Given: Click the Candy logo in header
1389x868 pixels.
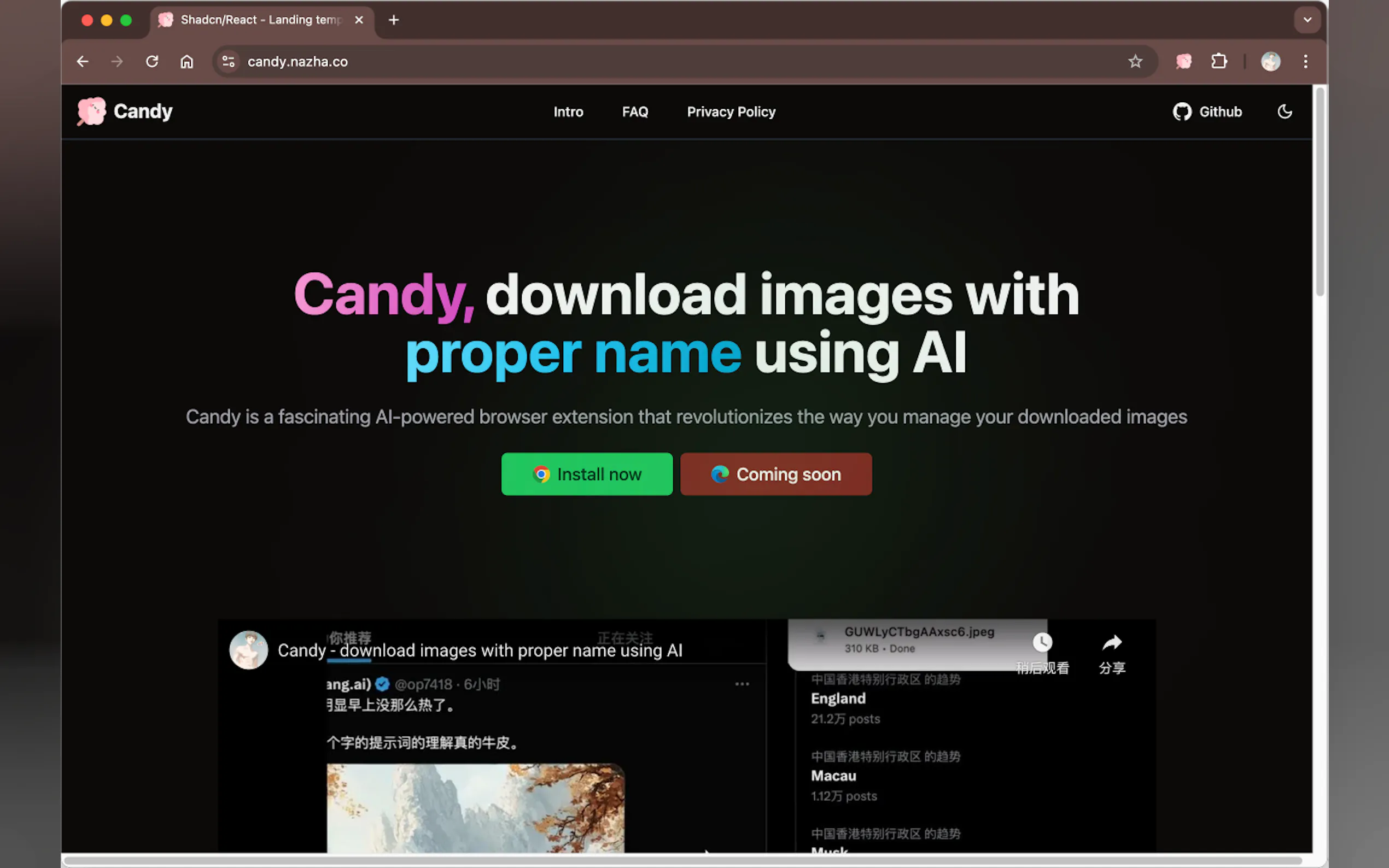Looking at the screenshot, I should coord(125,112).
